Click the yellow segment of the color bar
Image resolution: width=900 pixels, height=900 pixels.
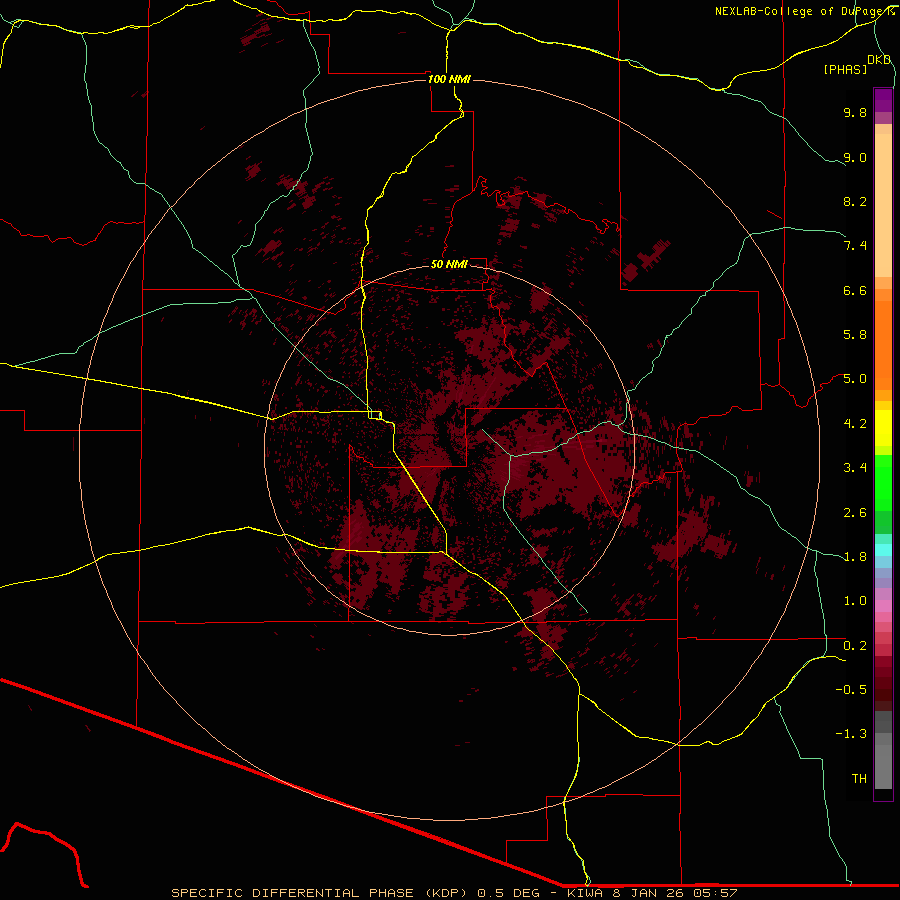click(x=883, y=428)
